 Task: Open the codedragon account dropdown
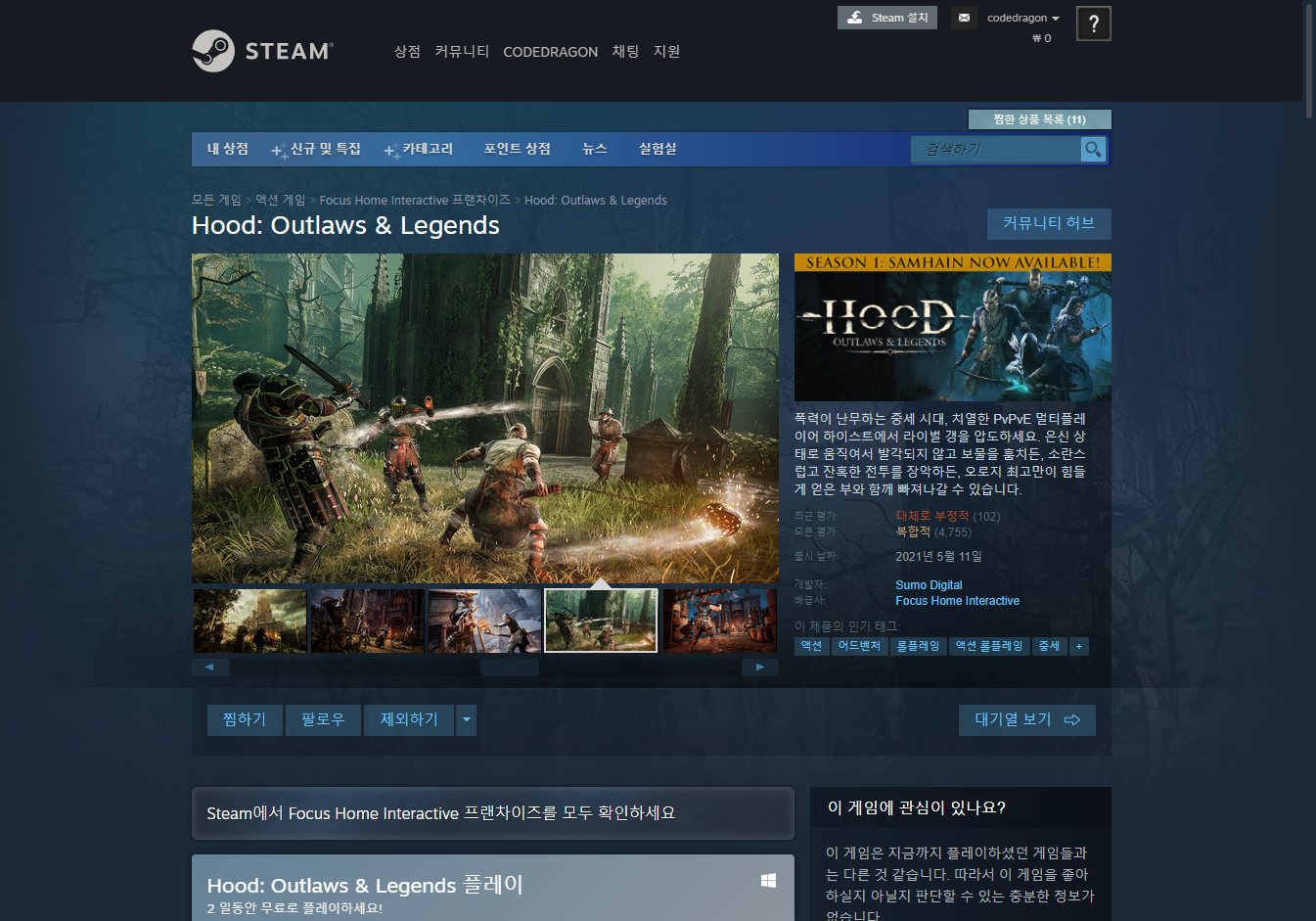[1023, 18]
